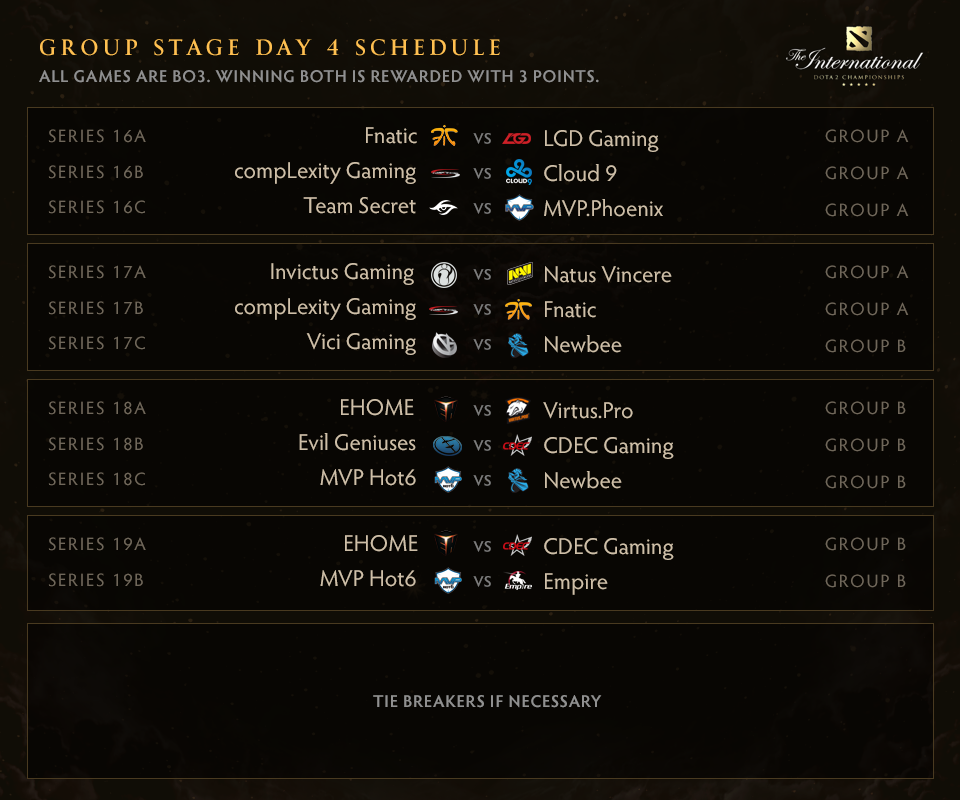Click the Group B label for Series 19B

[866, 581]
